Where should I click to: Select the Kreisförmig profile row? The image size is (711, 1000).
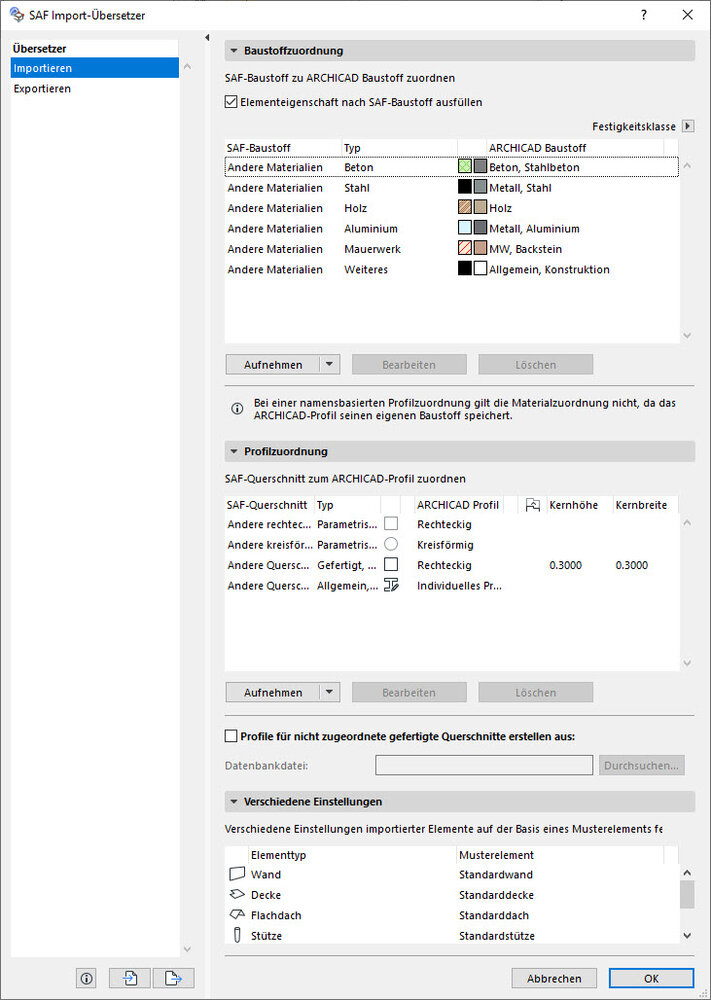(x=451, y=545)
